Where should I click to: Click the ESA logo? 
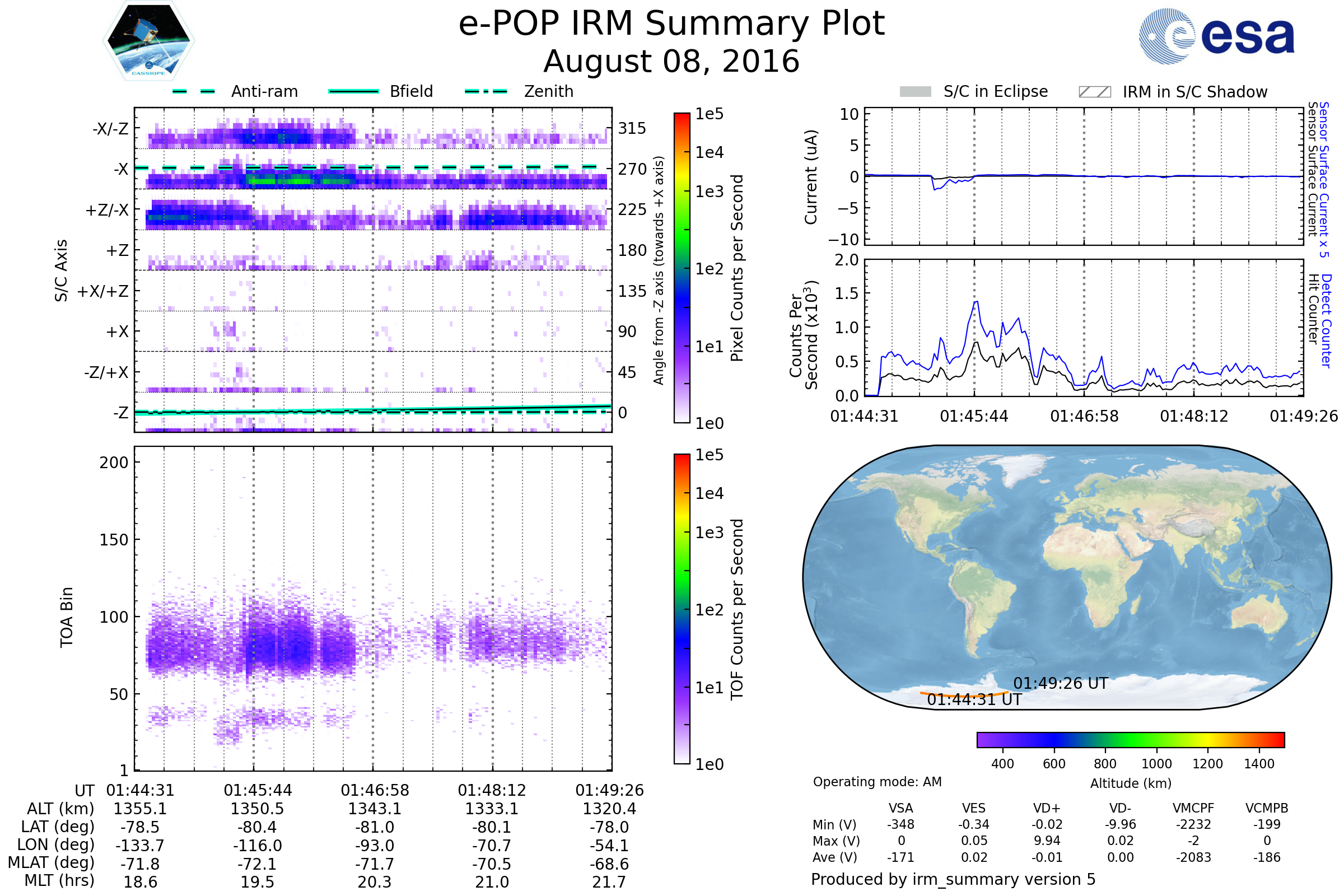pyautogui.click(x=1216, y=36)
